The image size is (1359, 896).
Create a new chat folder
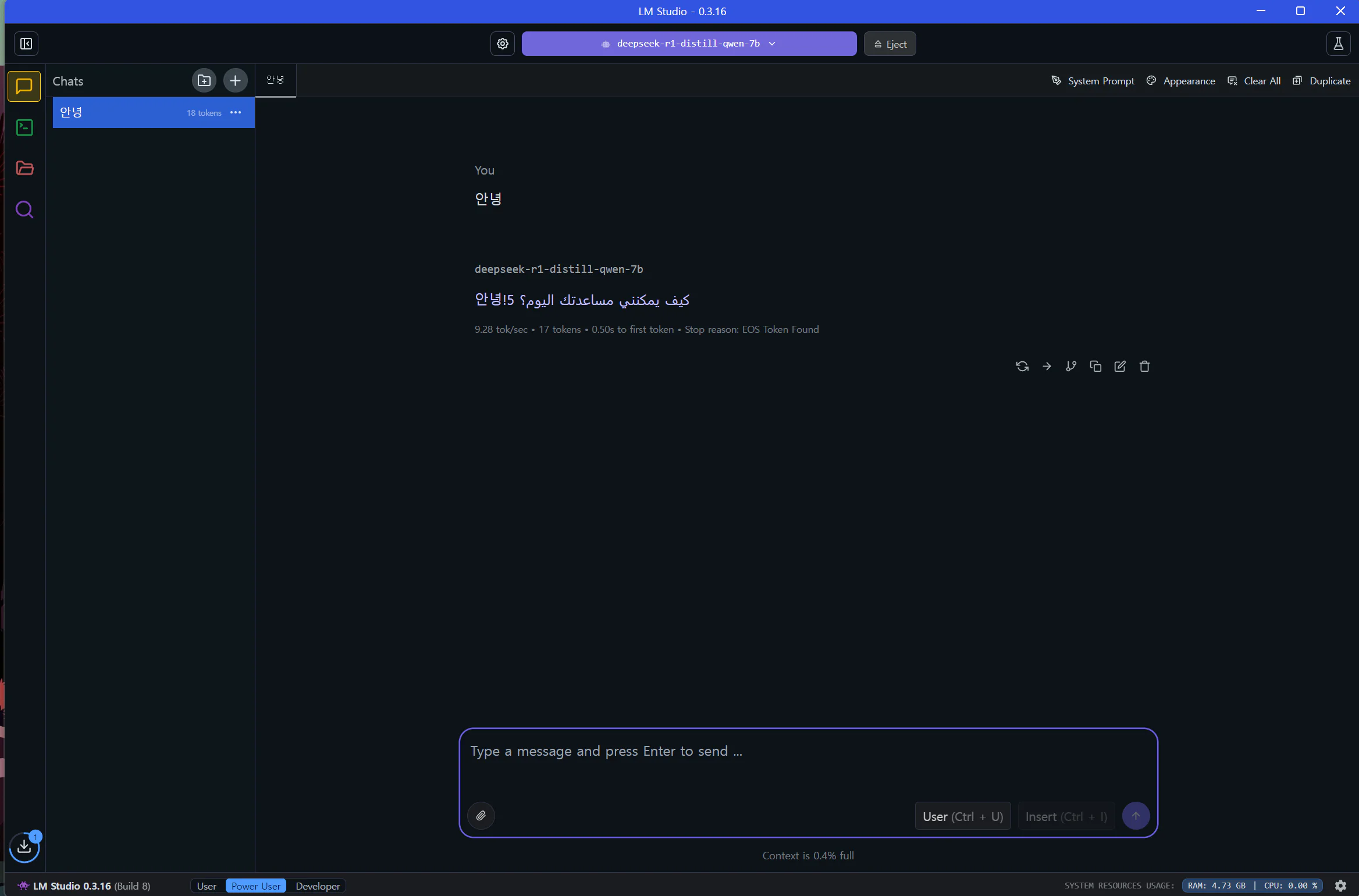coord(204,80)
